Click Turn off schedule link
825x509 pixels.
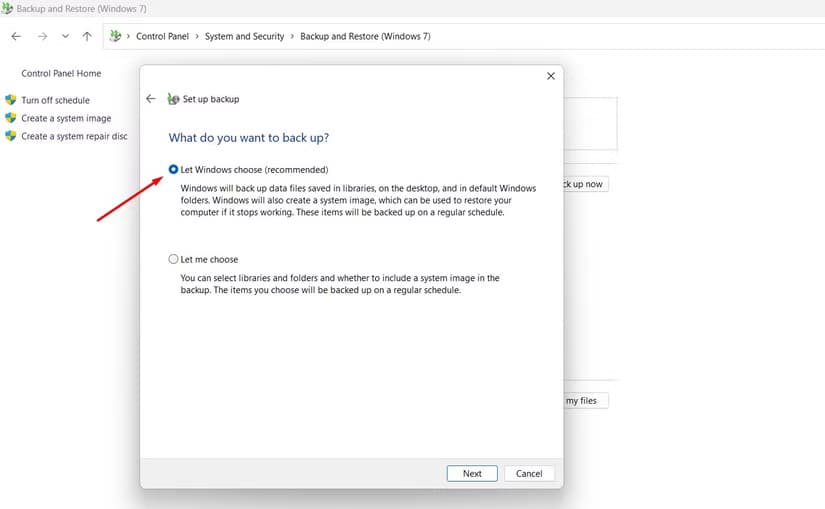tap(55, 100)
